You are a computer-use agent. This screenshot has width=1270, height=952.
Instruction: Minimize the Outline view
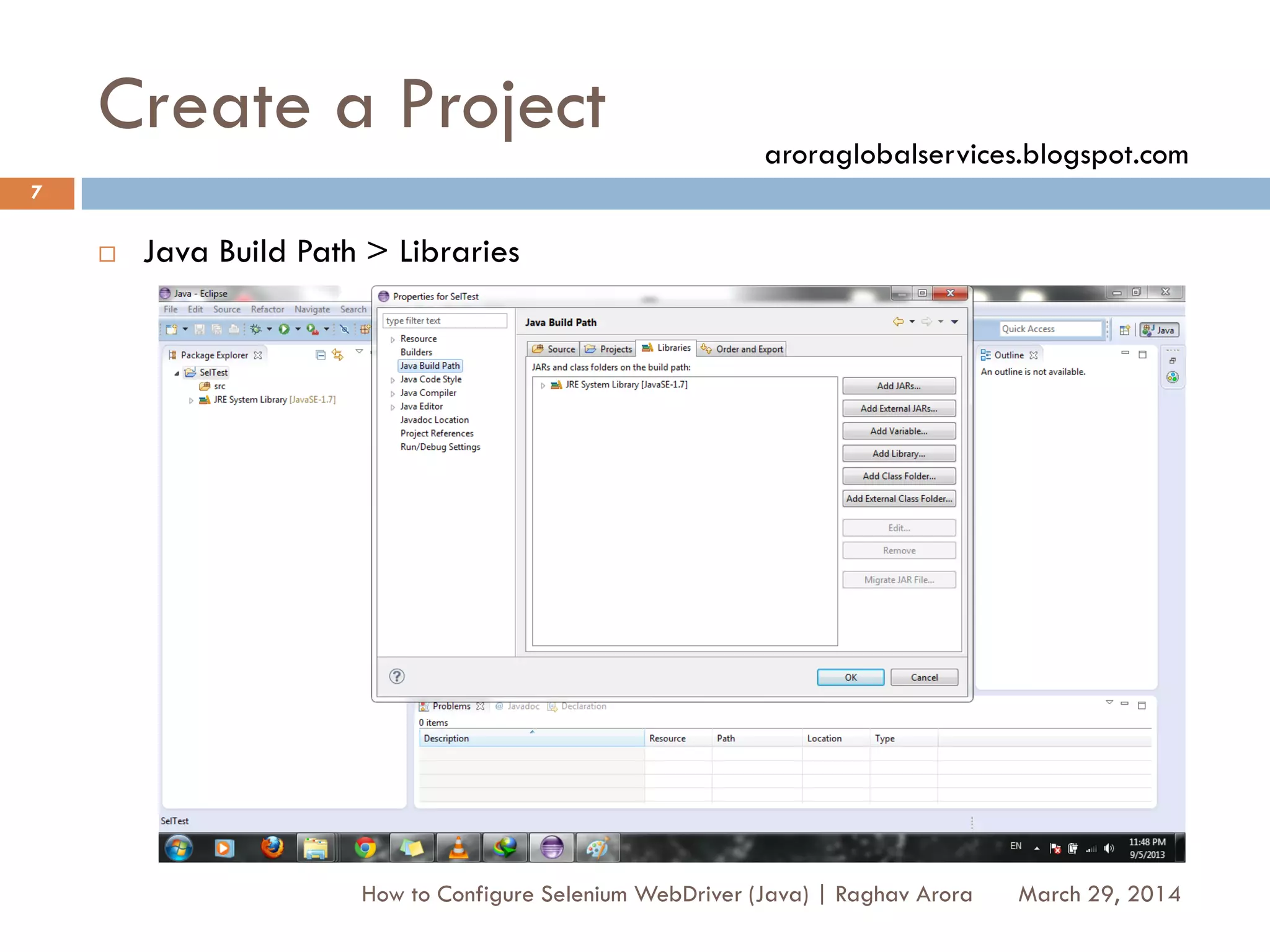pyautogui.click(x=1125, y=353)
